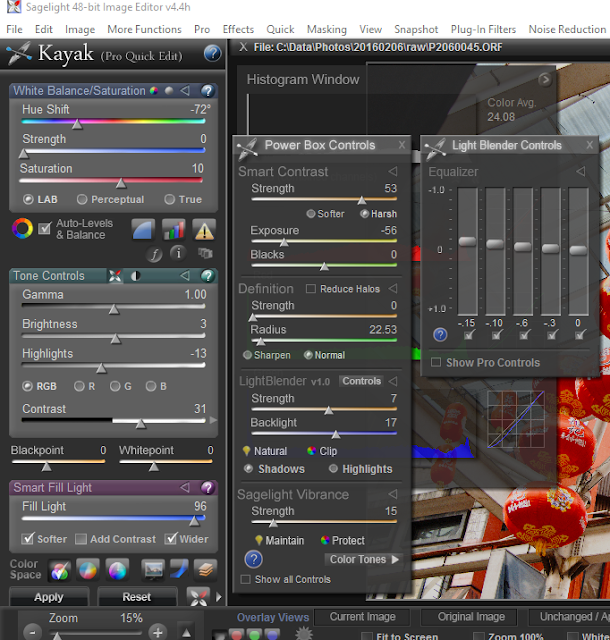Select True saturation mode
Viewport: 610px width, 640px height.
[x=169, y=199]
